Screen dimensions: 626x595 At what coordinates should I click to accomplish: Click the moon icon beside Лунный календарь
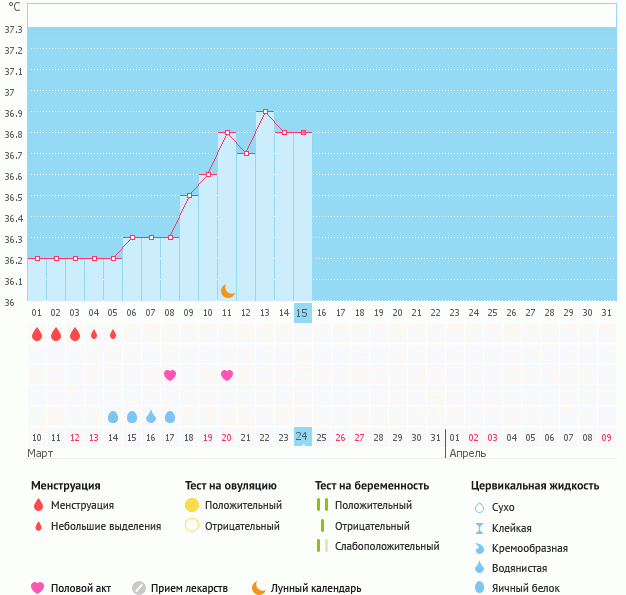(x=259, y=588)
